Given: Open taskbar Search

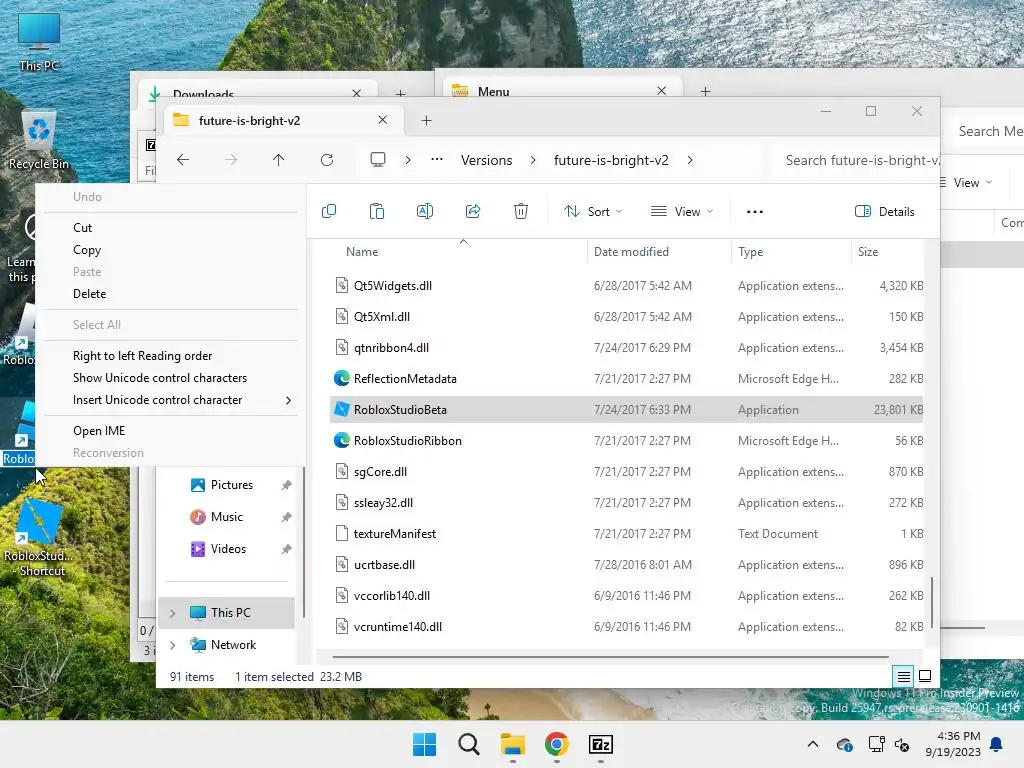Looking at the screenshot, I should click(x=469, y=744).
